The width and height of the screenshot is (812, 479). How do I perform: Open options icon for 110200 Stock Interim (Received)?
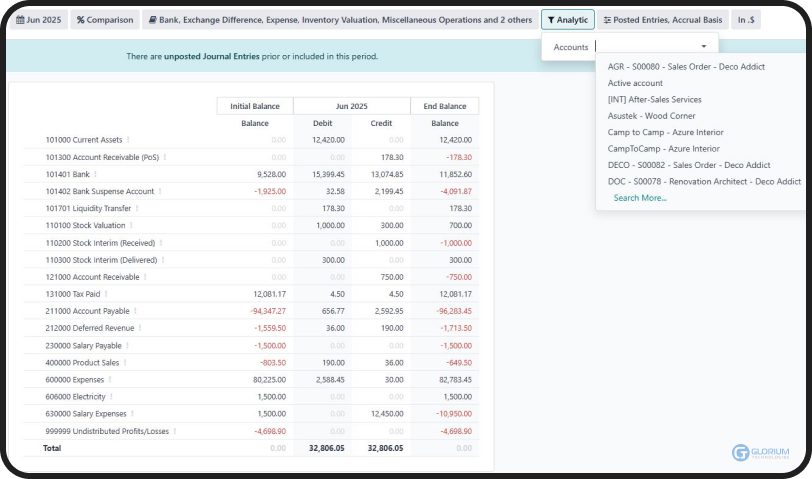tap(161, 243)
